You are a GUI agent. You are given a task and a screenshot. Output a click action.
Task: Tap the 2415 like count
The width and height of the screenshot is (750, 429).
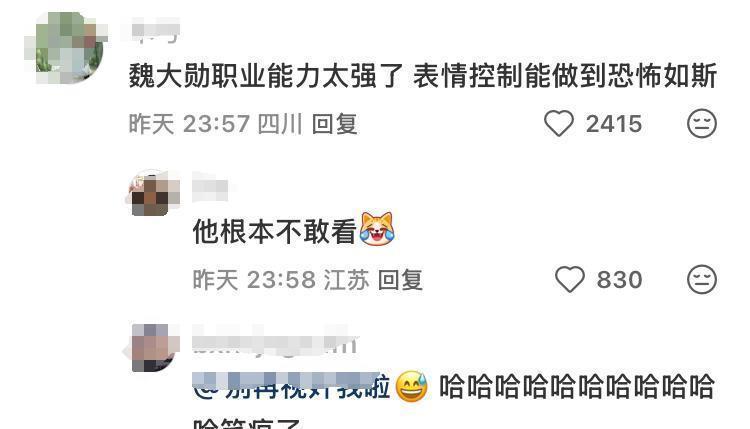coord(614,124)
